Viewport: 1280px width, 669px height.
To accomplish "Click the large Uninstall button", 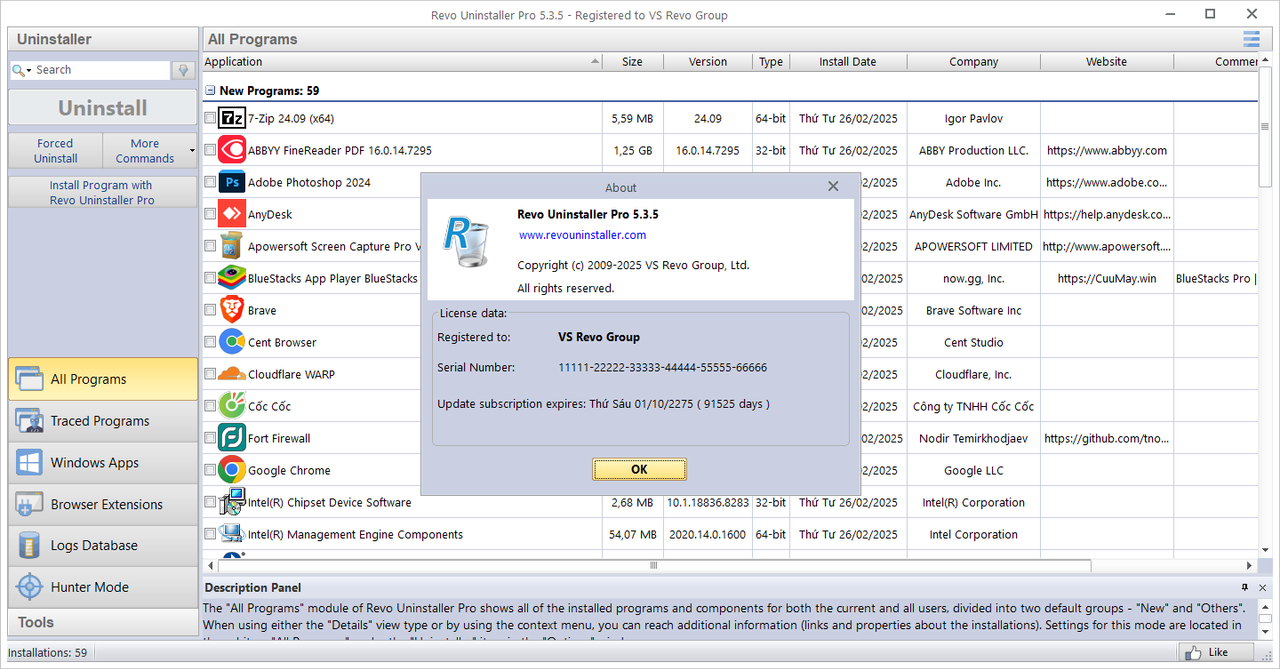I will pyautogui.click(x=103, y=108).
